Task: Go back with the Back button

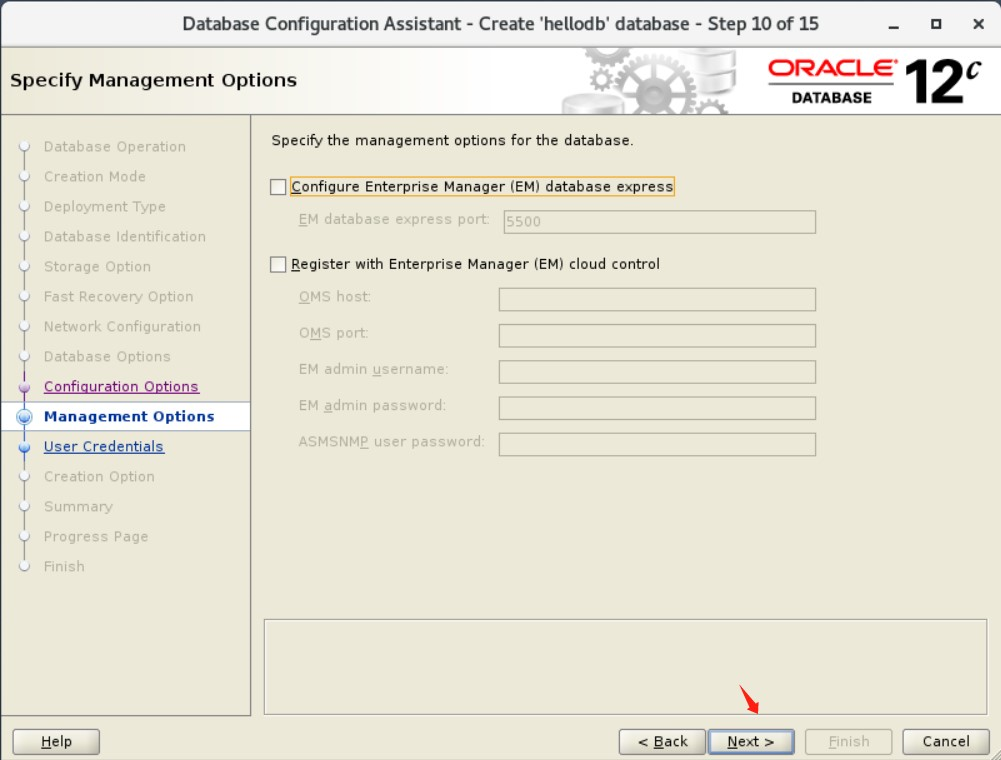Action: tap(662, 741)
